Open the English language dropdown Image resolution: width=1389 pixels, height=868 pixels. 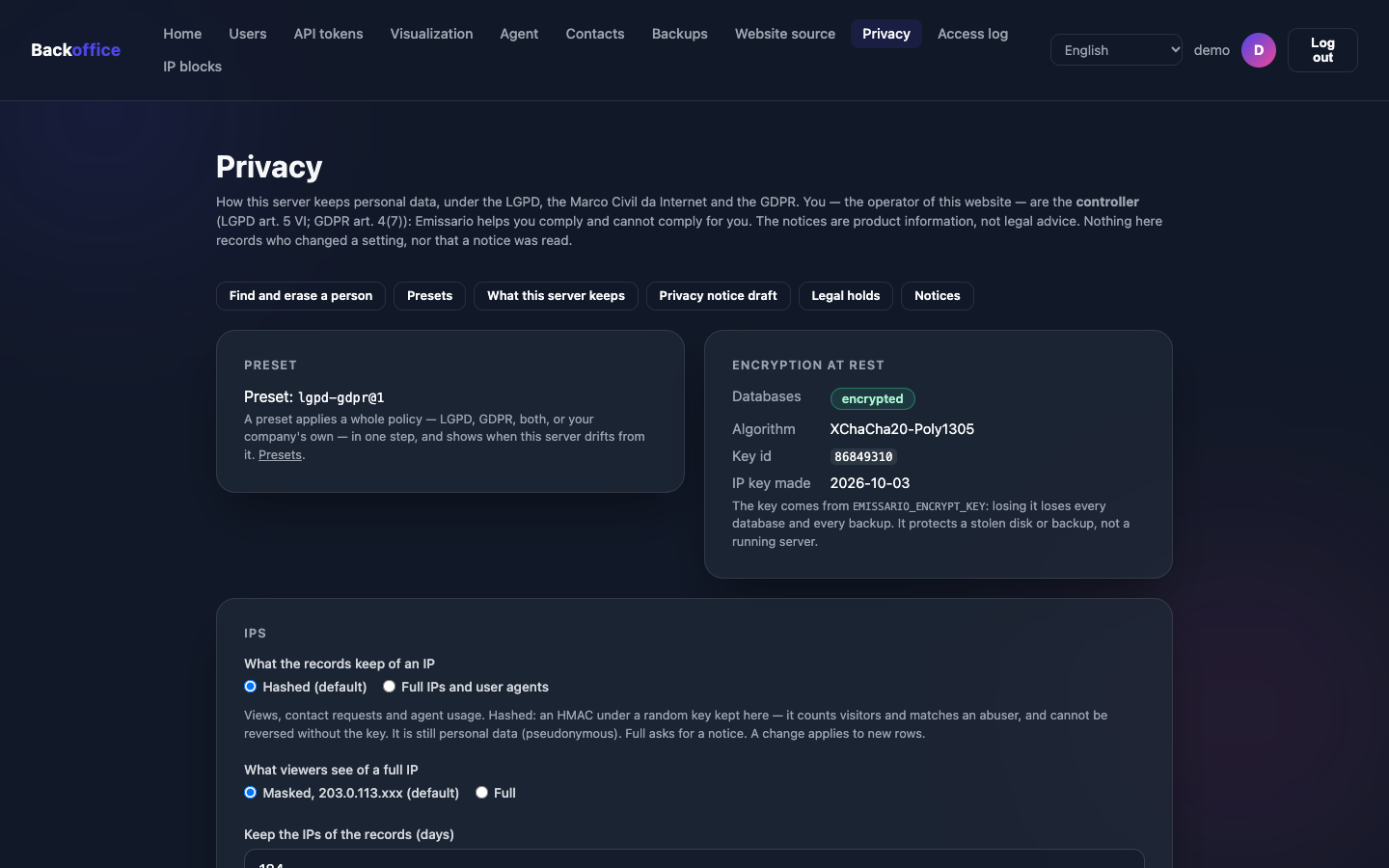[x=1116, y=50]
